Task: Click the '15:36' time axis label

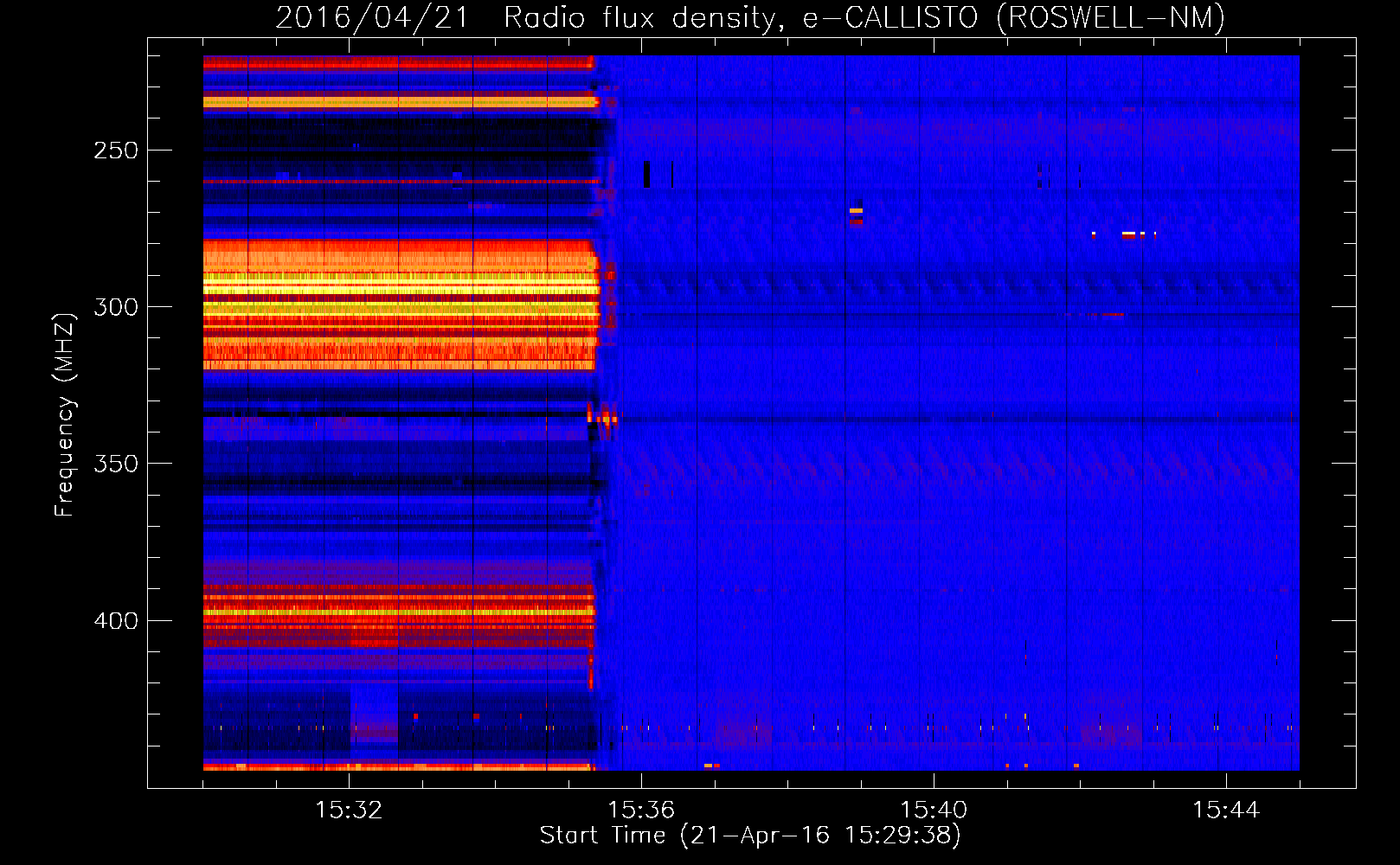Action: pos(641,810)
